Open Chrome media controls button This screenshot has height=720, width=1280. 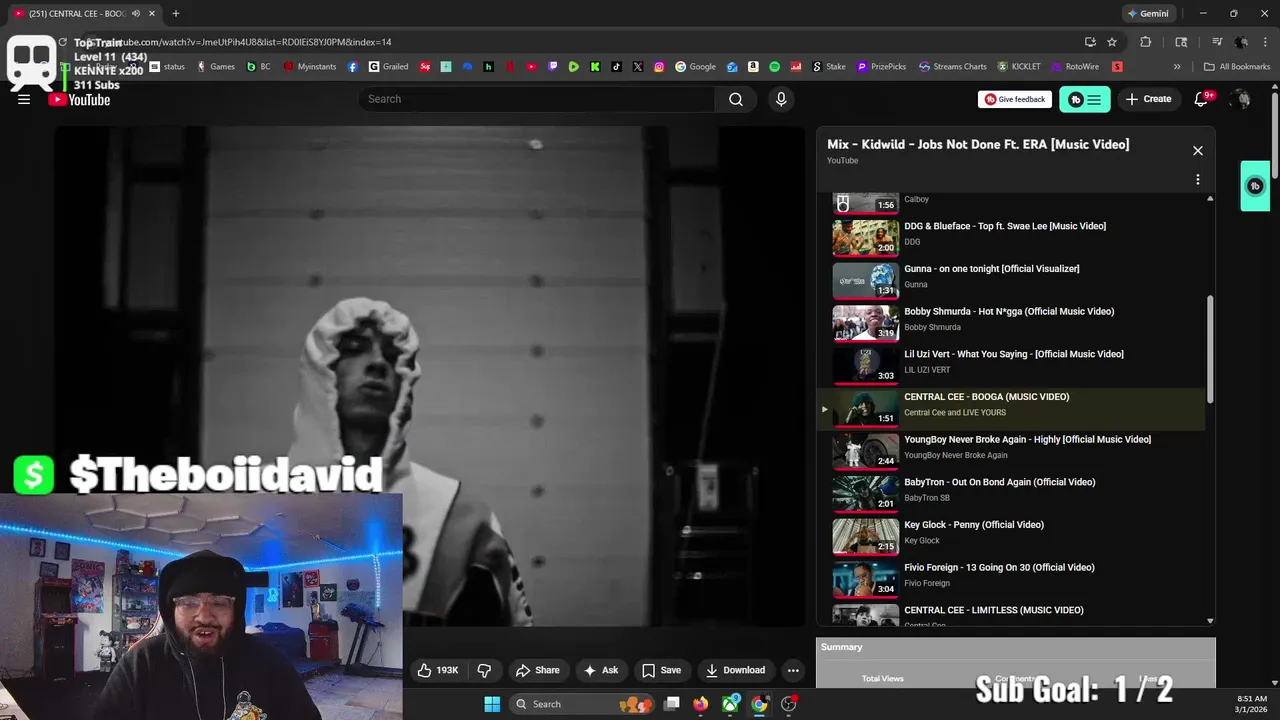click(1217, 42)
